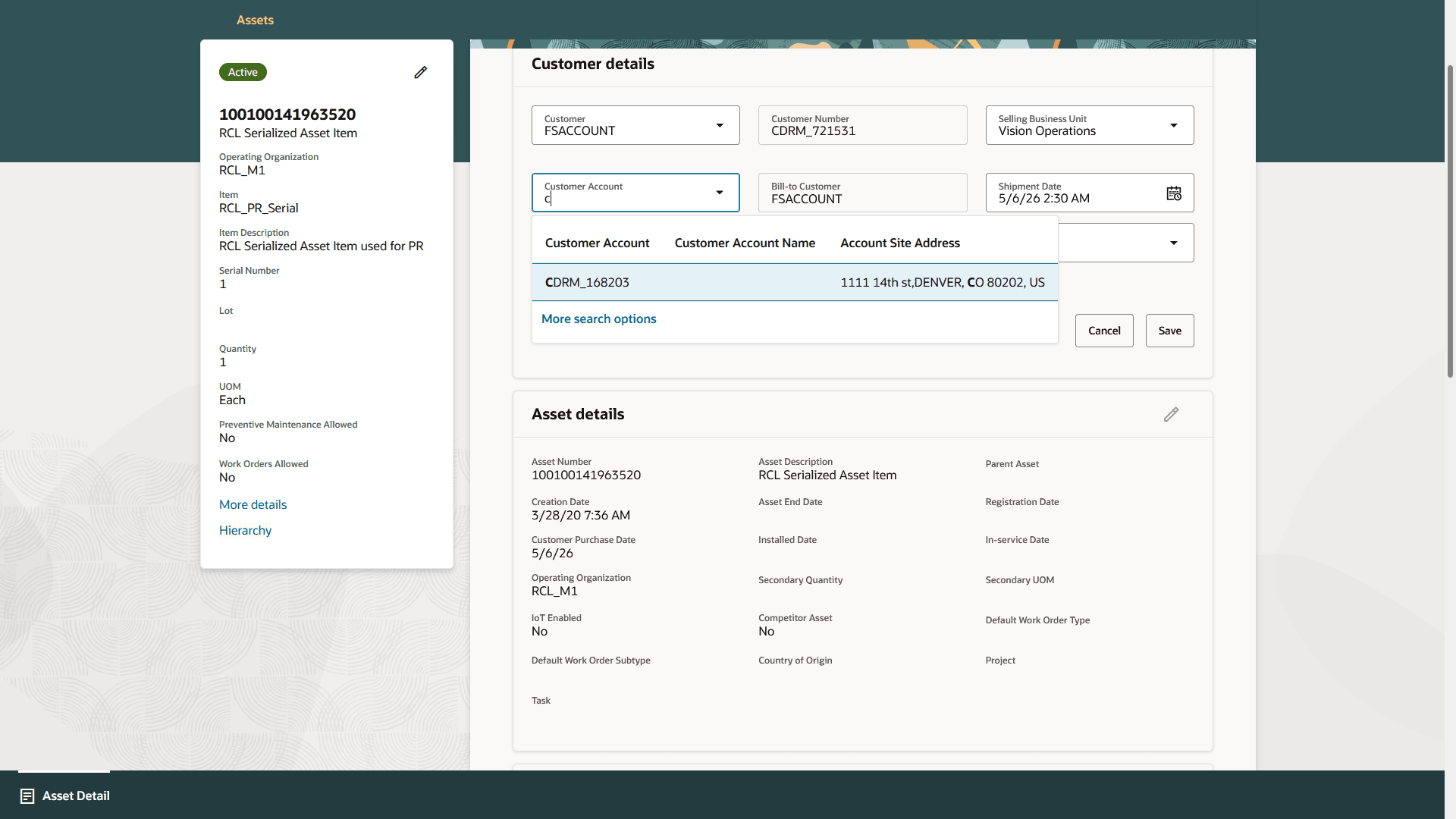Click the Save button

1169,331
